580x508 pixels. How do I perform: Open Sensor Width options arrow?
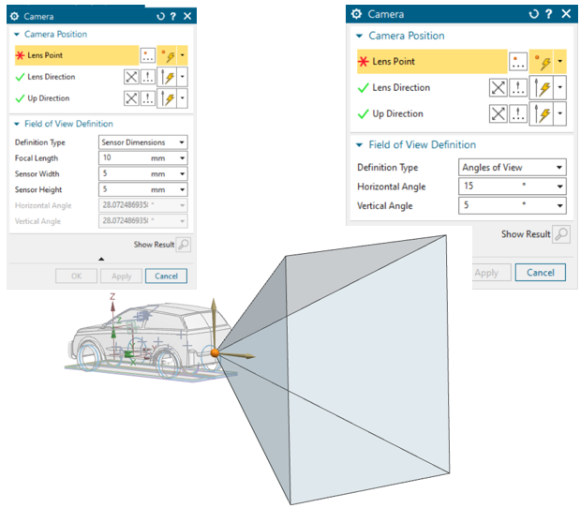coord(182,174)
